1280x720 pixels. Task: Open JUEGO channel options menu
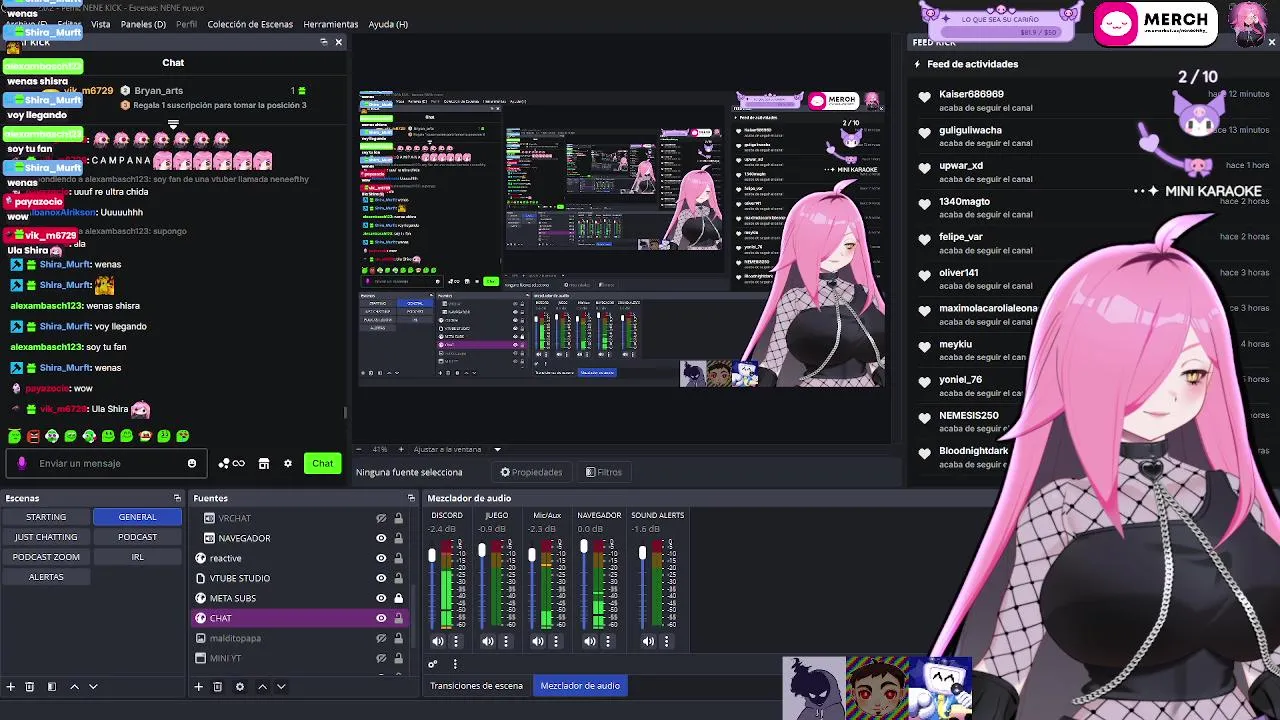pyautogui.click(x=506, y=641)
